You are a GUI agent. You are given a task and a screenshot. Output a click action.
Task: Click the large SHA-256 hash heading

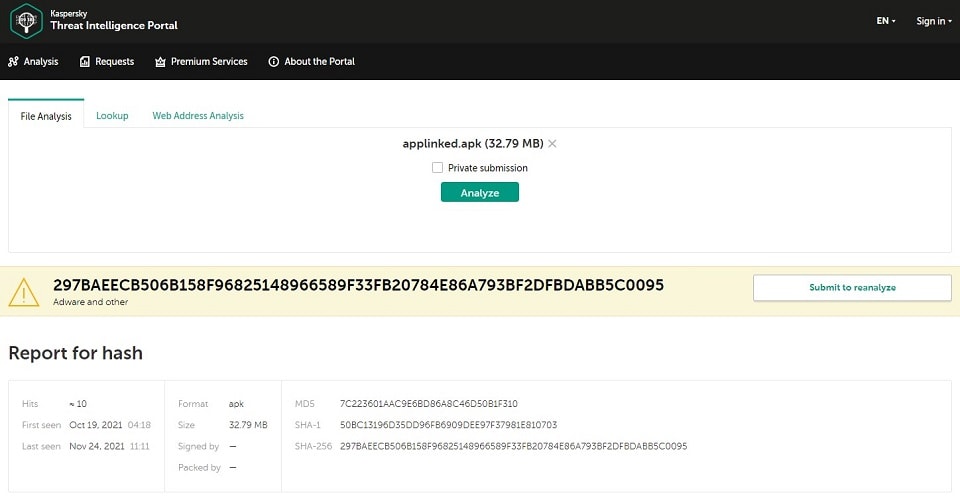(358, 285)
